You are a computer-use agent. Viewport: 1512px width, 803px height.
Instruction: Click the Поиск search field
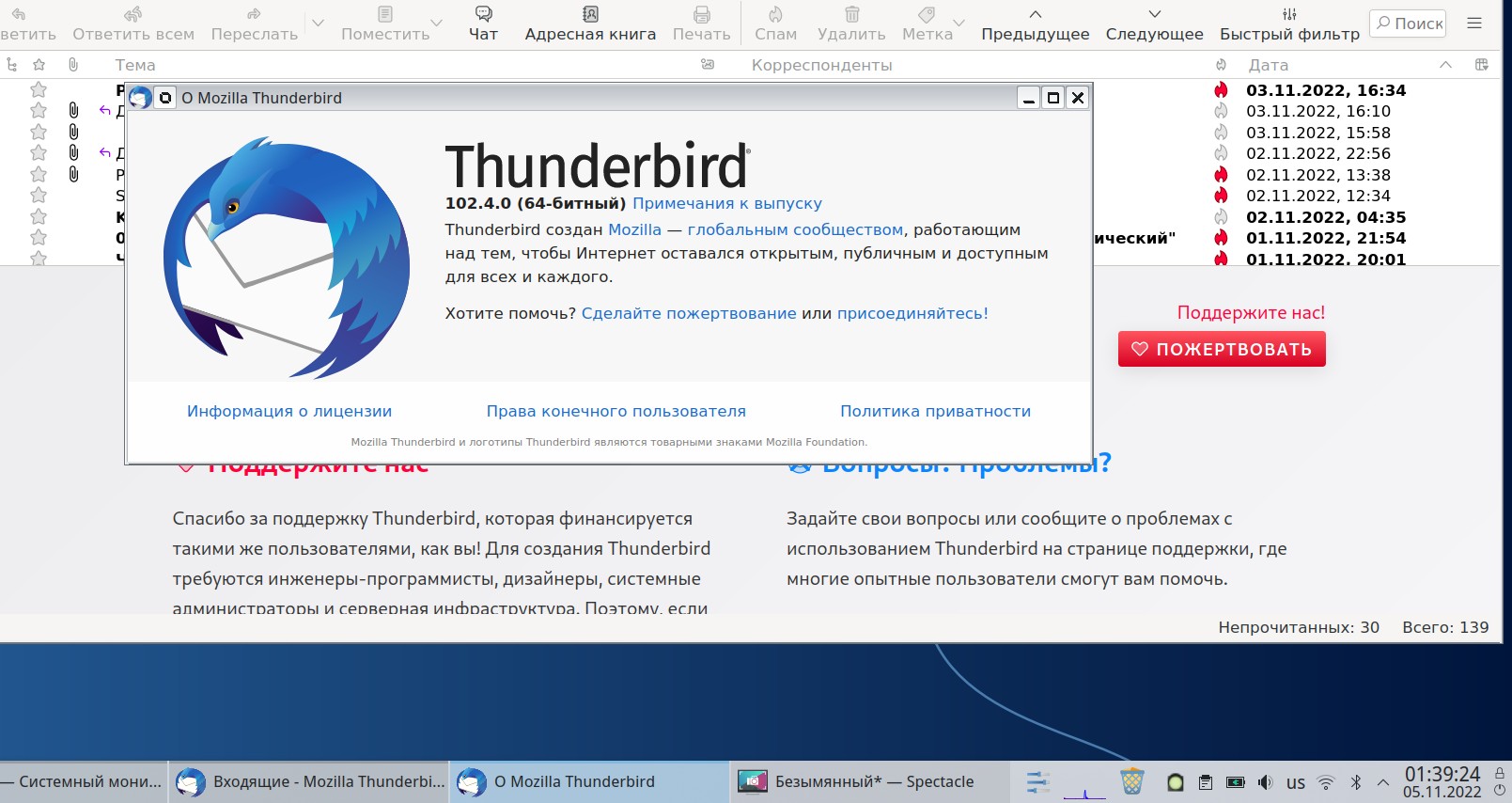coord(1408,24)
